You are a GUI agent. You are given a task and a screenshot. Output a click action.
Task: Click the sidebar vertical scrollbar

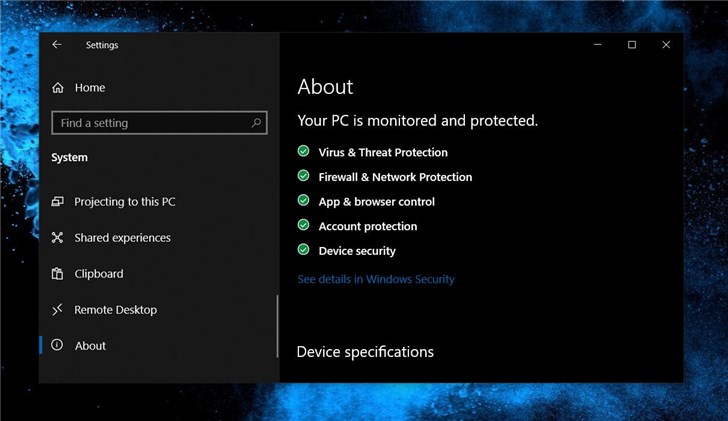pyautogui.click(x=277, y=325)
